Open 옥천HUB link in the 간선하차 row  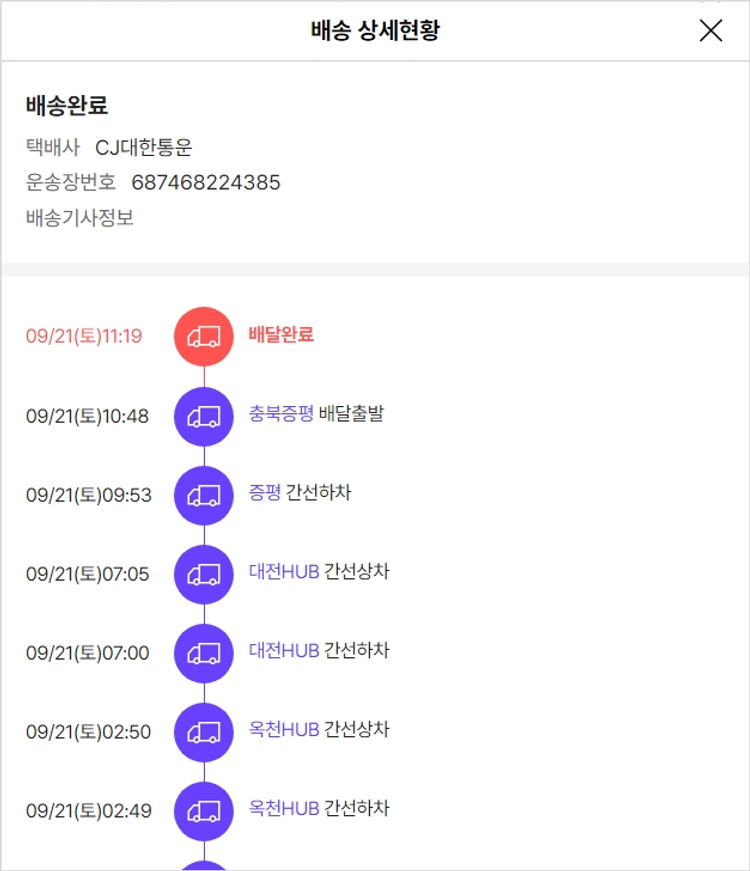point(284,809)
